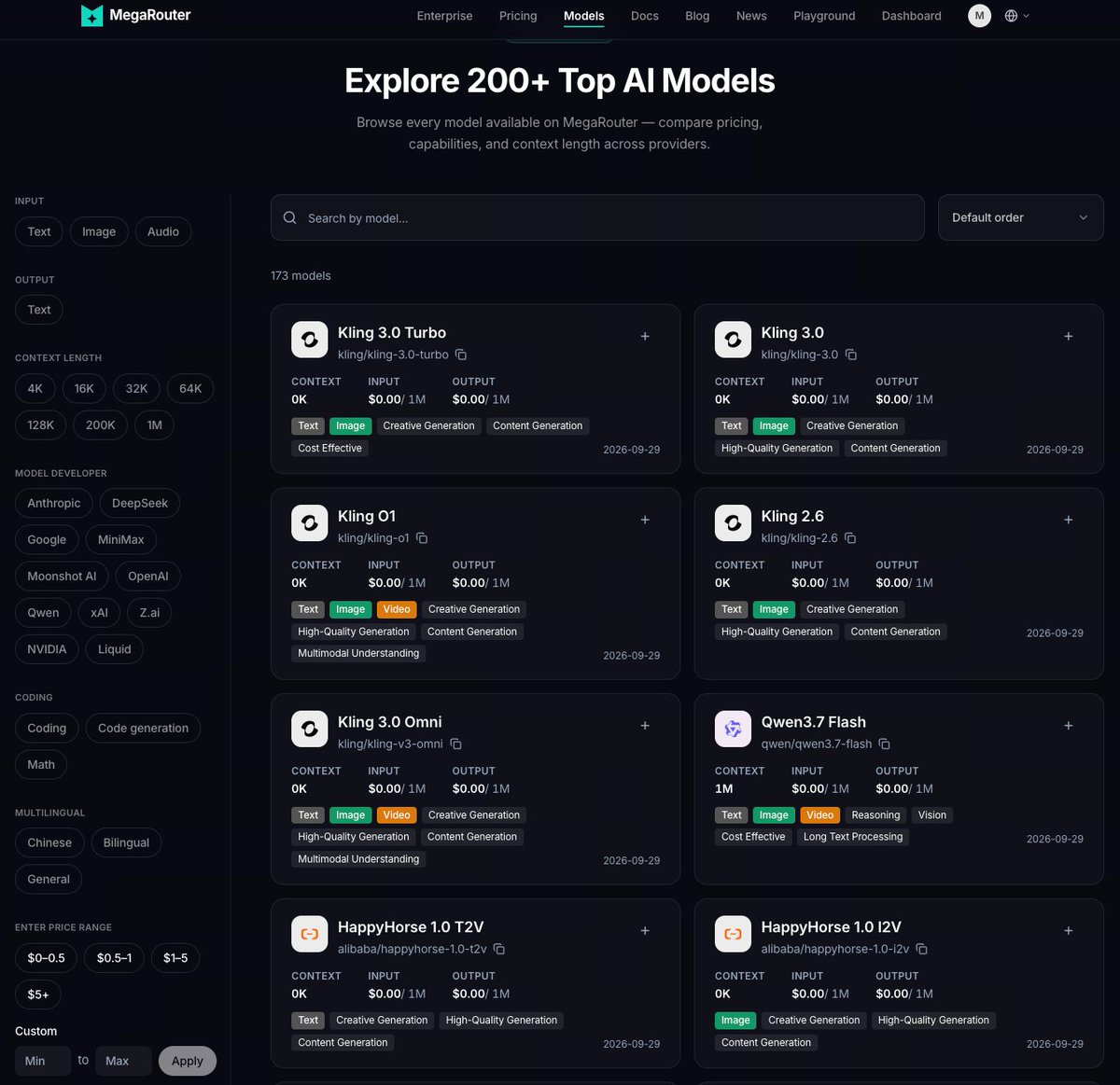Select the Chinese multilingual filter
This screenshot has width=1120, height=1085.
click(x=49, y=842)
